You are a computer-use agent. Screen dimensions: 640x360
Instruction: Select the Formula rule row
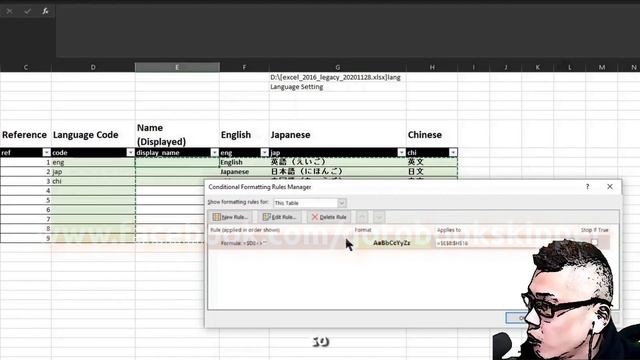(409, 243)
